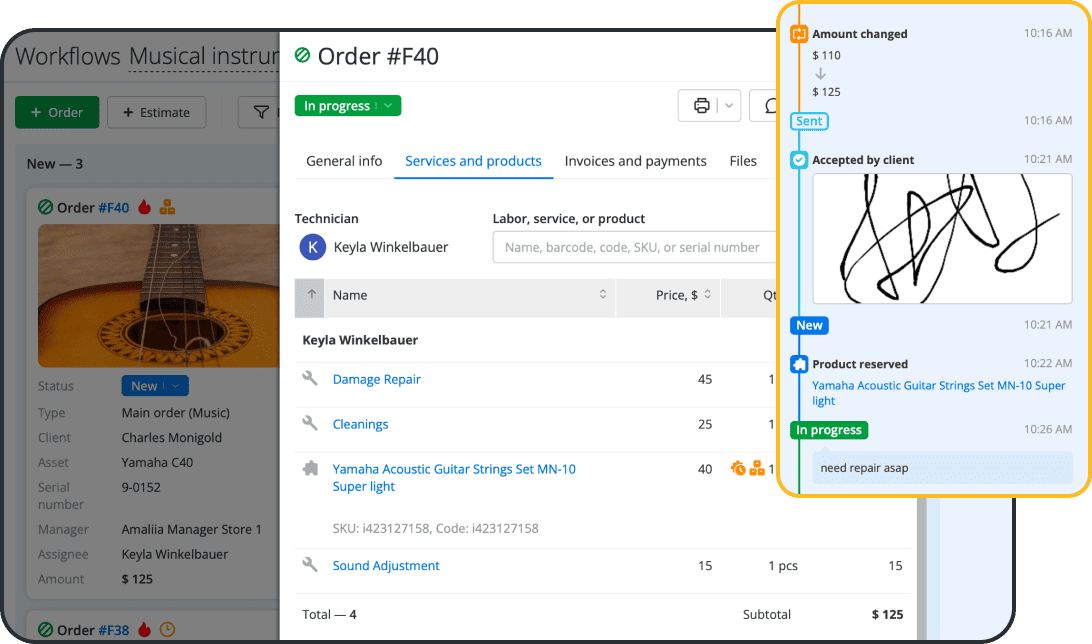The height and width of the screenshot is (644, 1092).
Task: Click the labor, service, or product search field
Action: click(634, 247)
